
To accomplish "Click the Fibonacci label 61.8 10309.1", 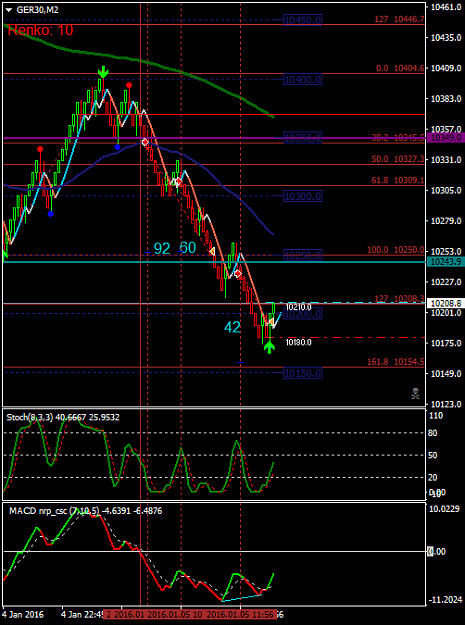I will click(x=398, y=181).
